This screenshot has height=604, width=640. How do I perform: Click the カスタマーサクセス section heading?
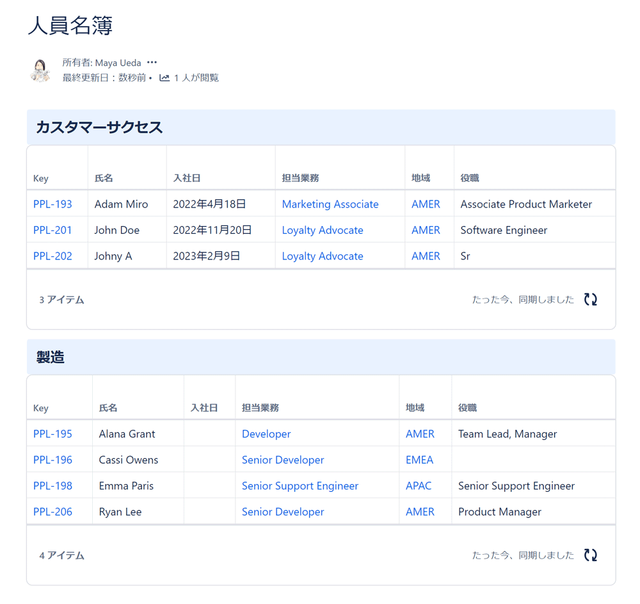point(100,127)
